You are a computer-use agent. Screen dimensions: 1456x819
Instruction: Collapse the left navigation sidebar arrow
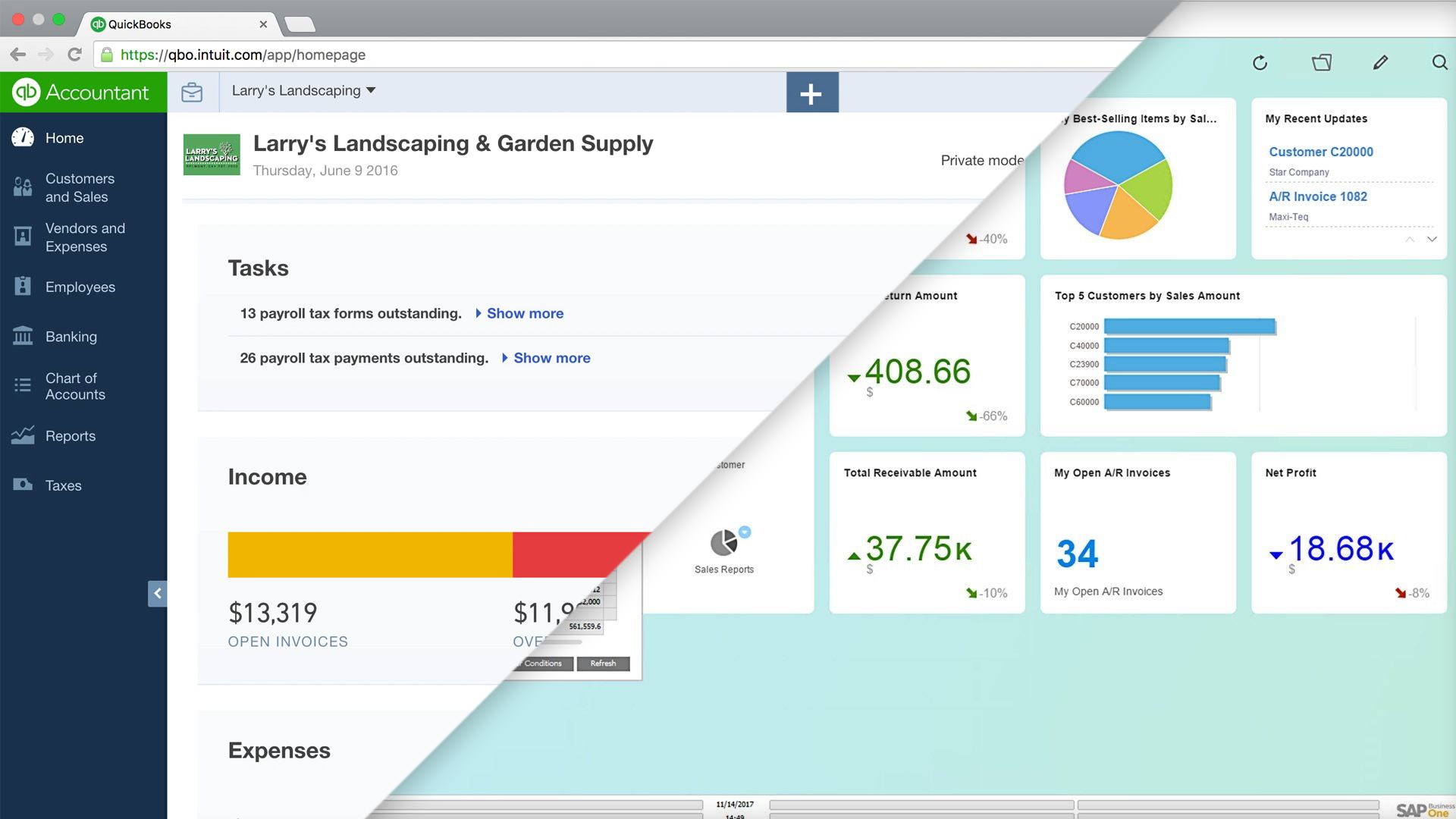click(158, 594)
